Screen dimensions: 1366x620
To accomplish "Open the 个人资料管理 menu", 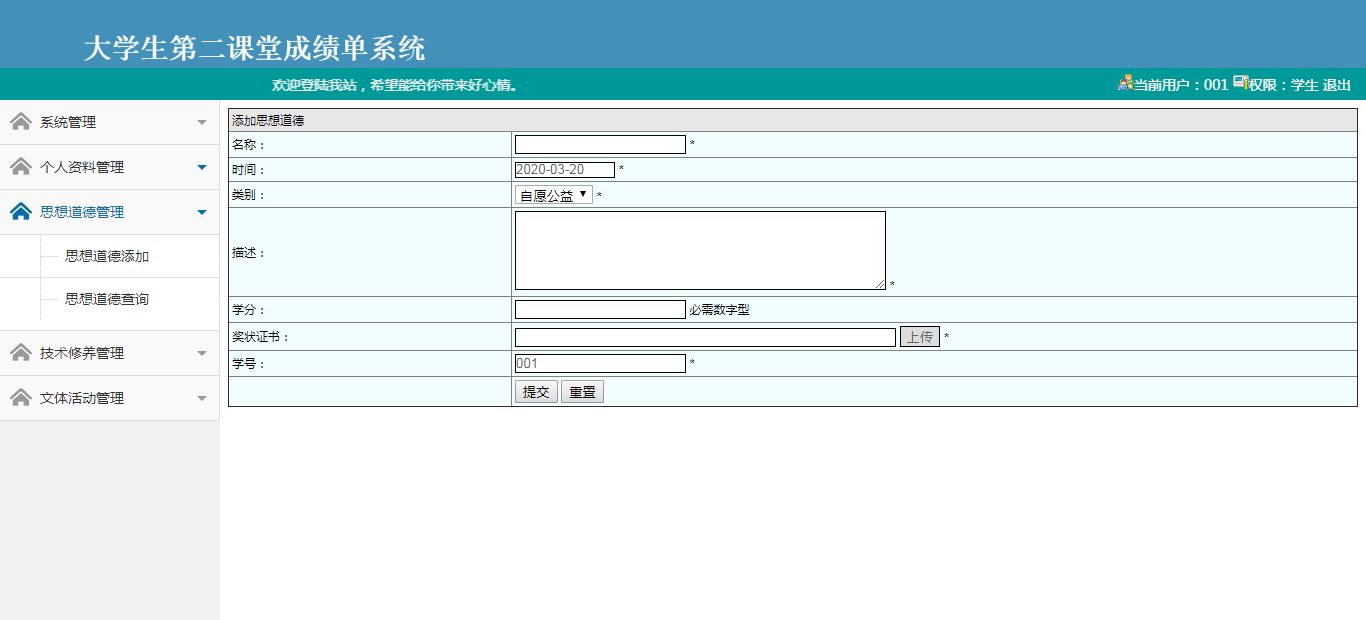I will 109,167.
